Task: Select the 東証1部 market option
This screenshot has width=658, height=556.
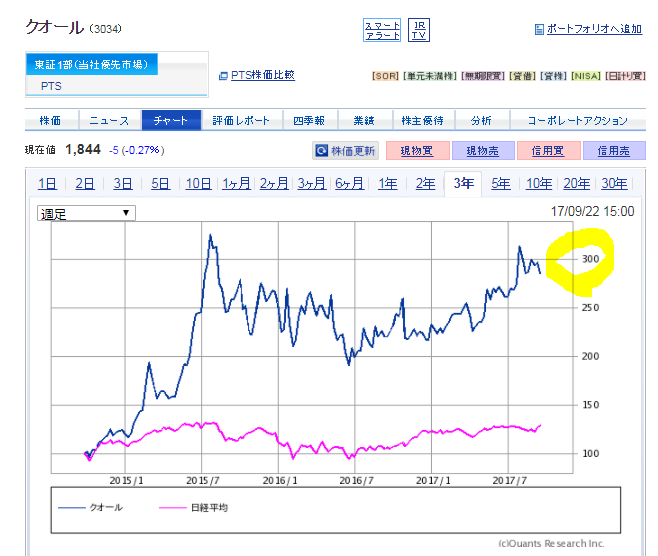Action: (x=92, y=64)
